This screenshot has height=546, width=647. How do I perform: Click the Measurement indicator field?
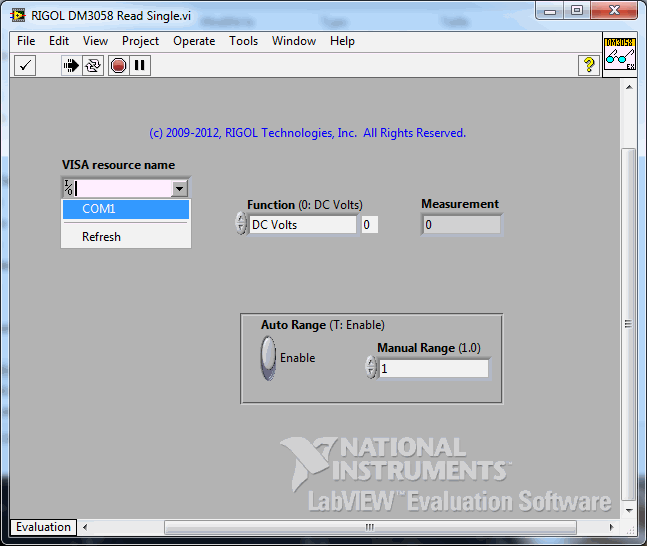[462, 225]
